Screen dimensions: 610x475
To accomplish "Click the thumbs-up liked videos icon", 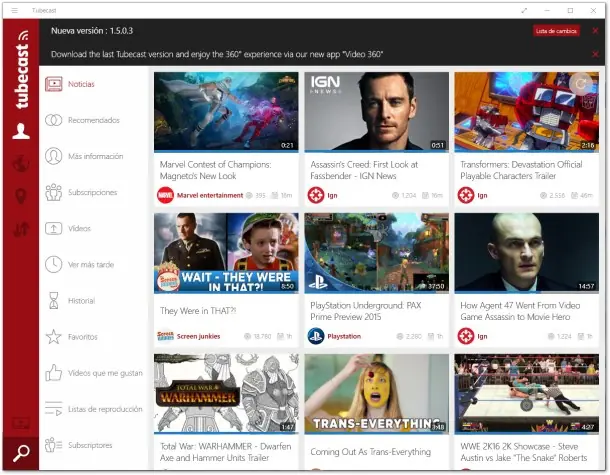I will coord(54,373).
